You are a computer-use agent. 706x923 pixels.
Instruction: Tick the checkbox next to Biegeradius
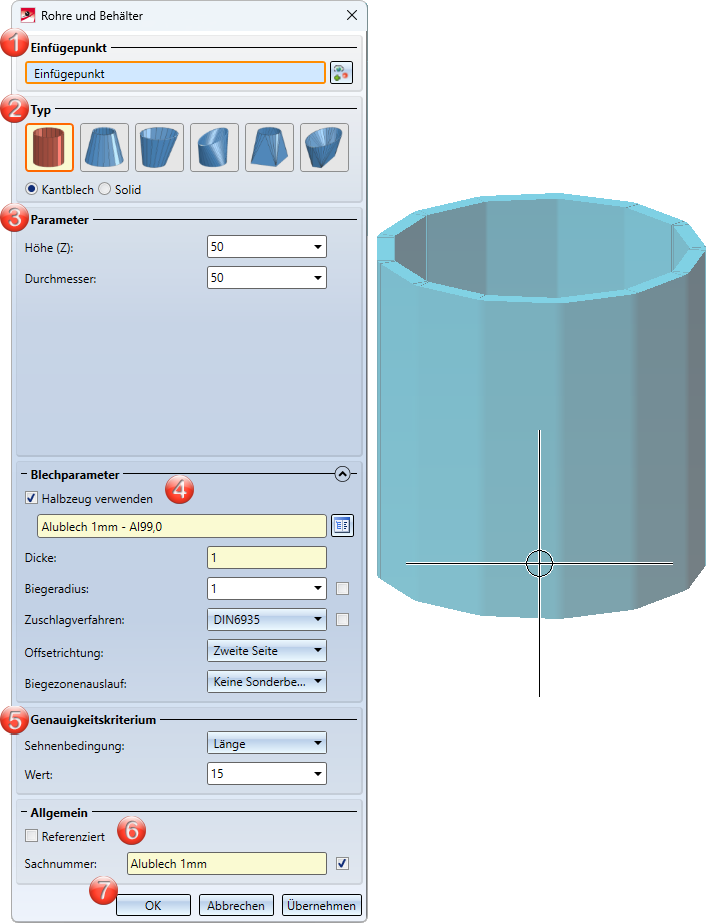[x=342, y=588]
